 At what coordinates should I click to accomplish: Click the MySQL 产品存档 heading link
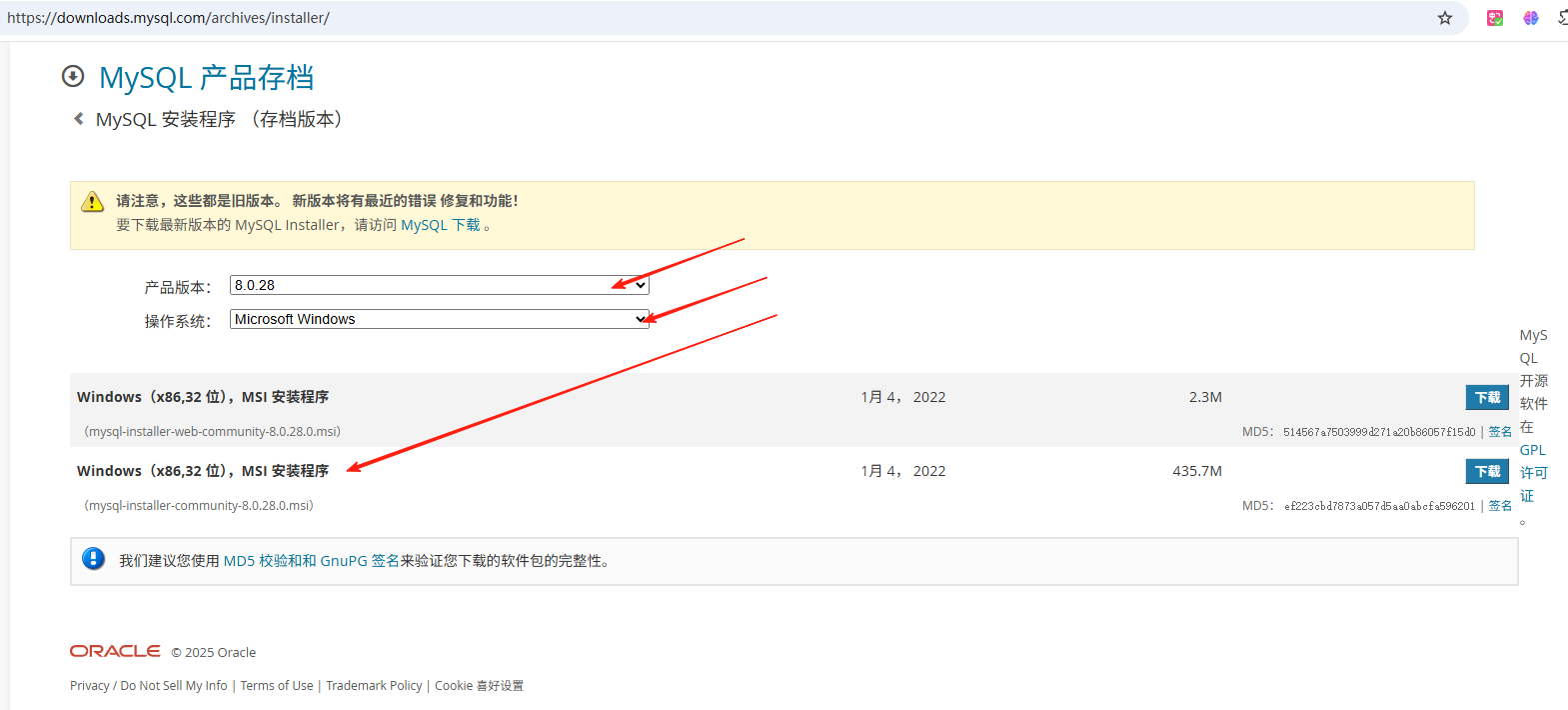(x=207, y=77)
